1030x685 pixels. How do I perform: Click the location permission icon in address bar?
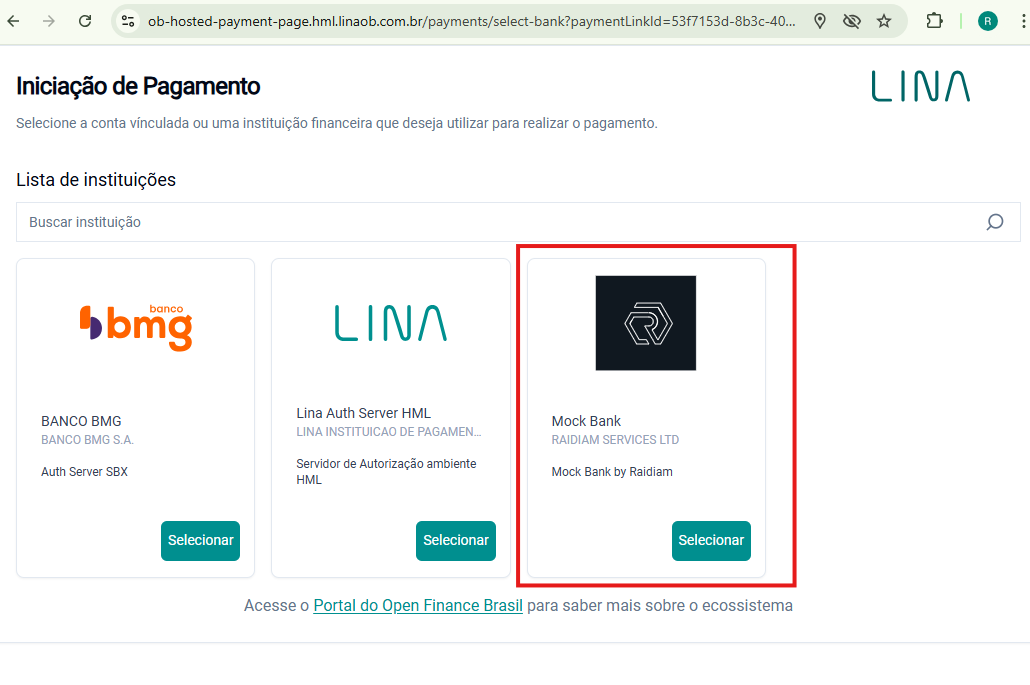click(x=820, y=21)
